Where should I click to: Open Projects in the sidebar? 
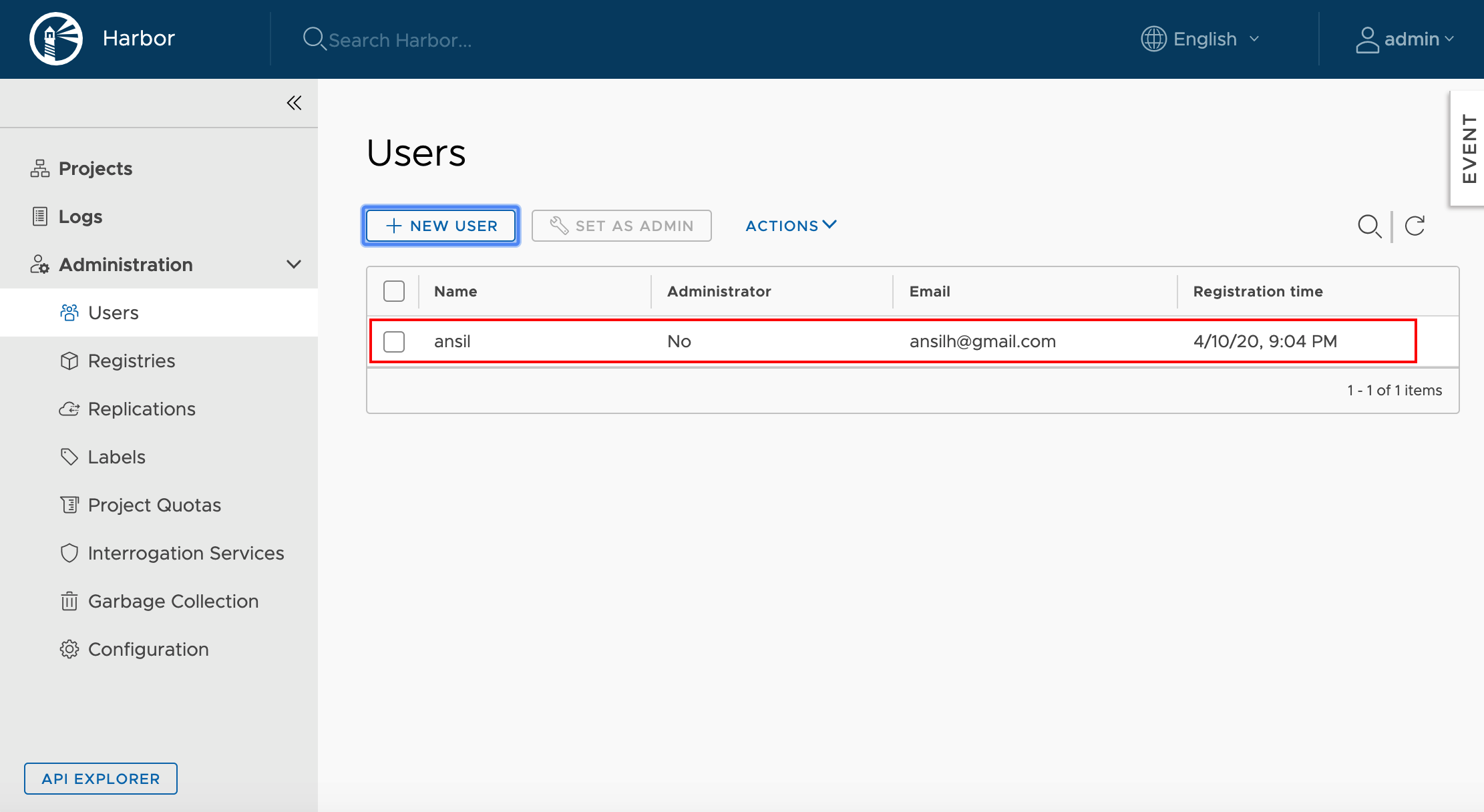pos(96,168)
